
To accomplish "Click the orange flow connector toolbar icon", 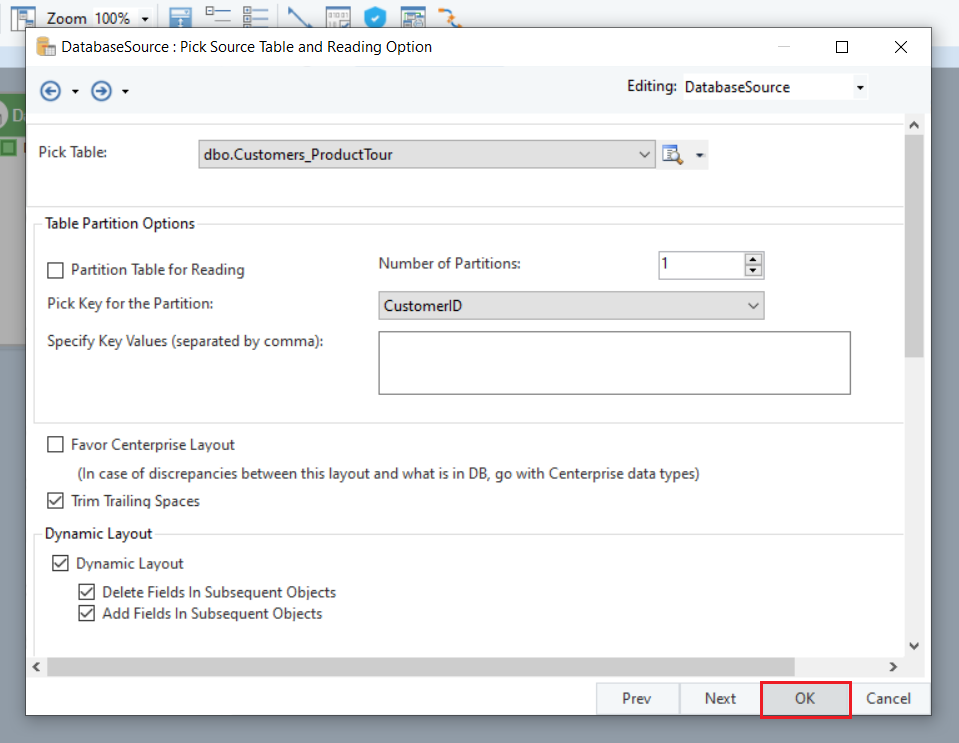I will click(450, 17).
